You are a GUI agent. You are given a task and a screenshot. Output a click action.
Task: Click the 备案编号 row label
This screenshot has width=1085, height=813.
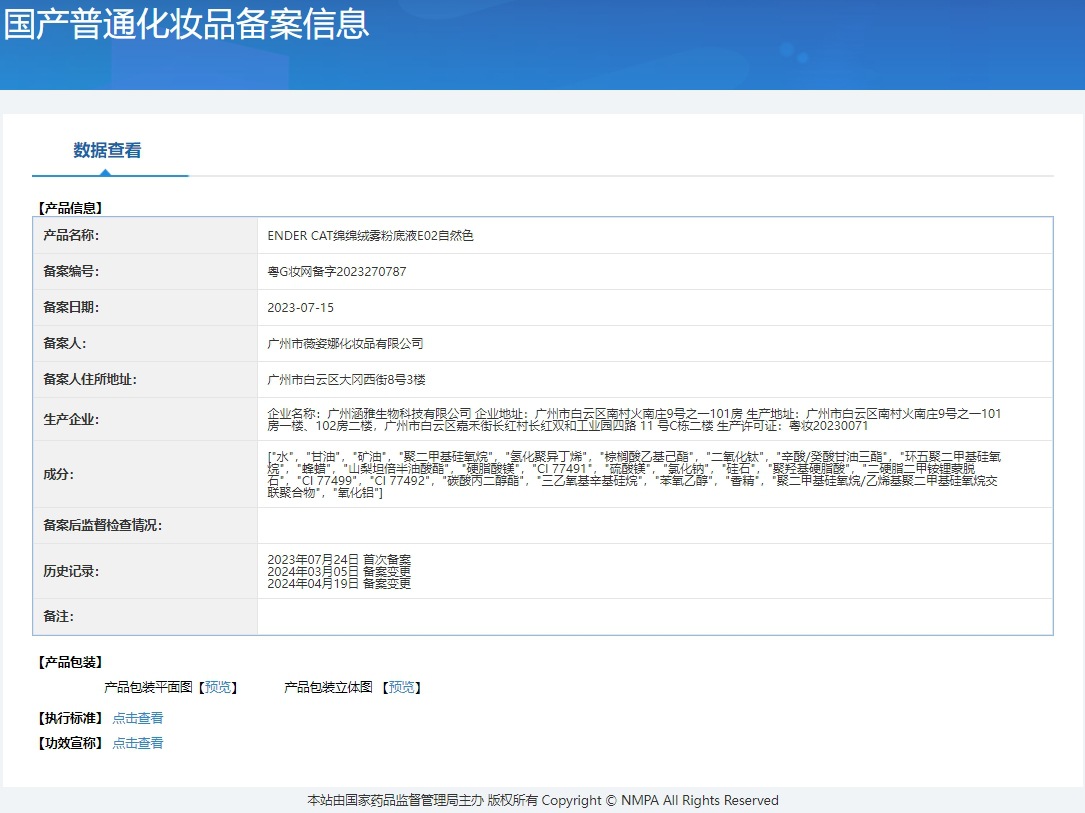pyautogui.click(x=71, y=271)
